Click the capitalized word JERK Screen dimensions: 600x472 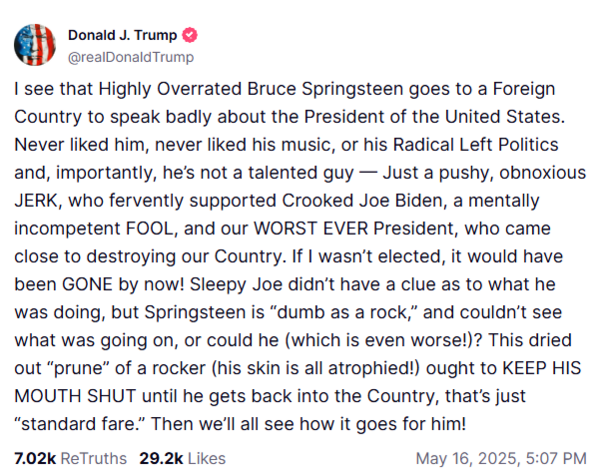point(36,201)
